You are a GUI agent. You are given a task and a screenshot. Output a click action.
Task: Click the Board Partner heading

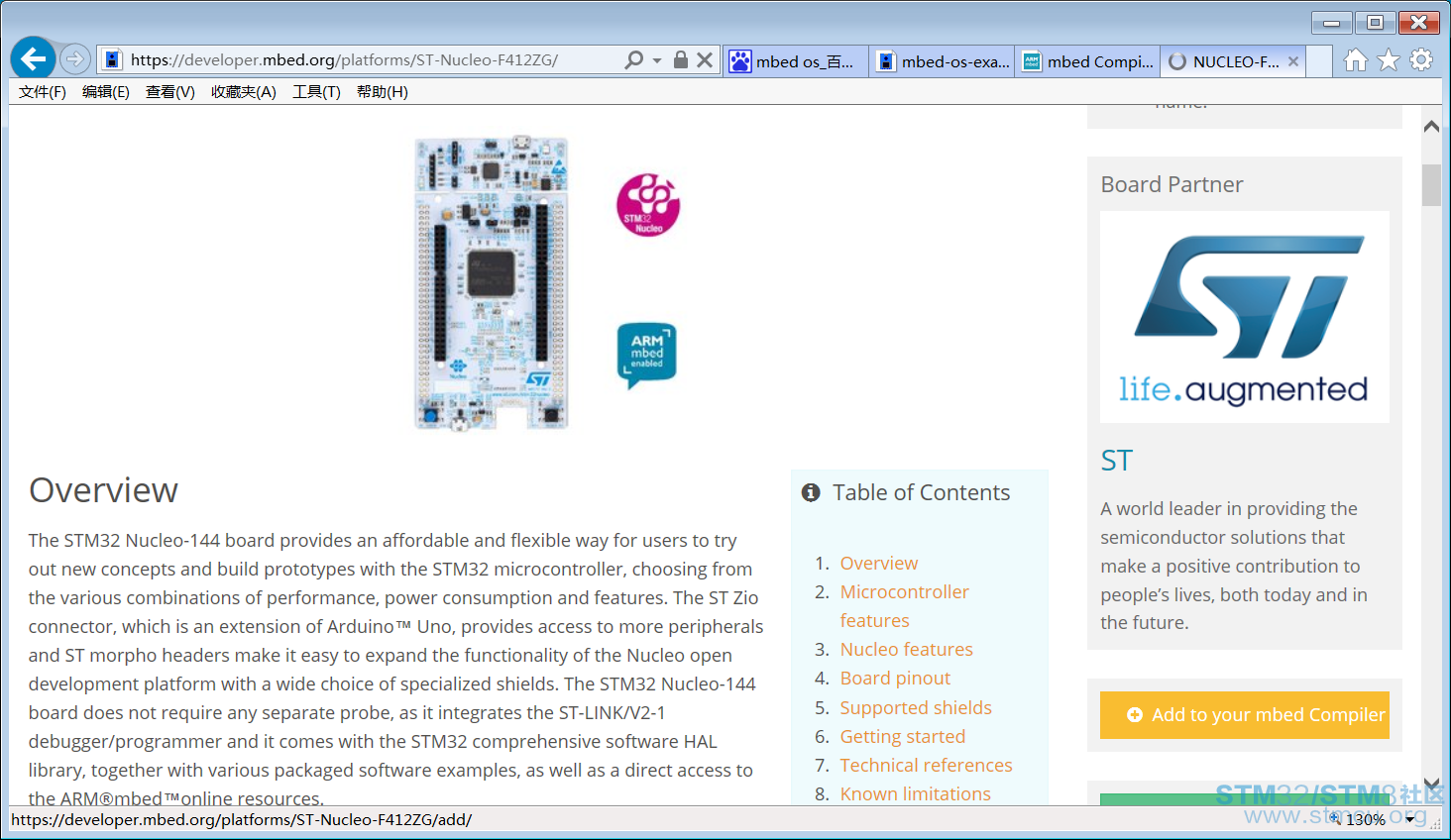tap(1172, 185)
